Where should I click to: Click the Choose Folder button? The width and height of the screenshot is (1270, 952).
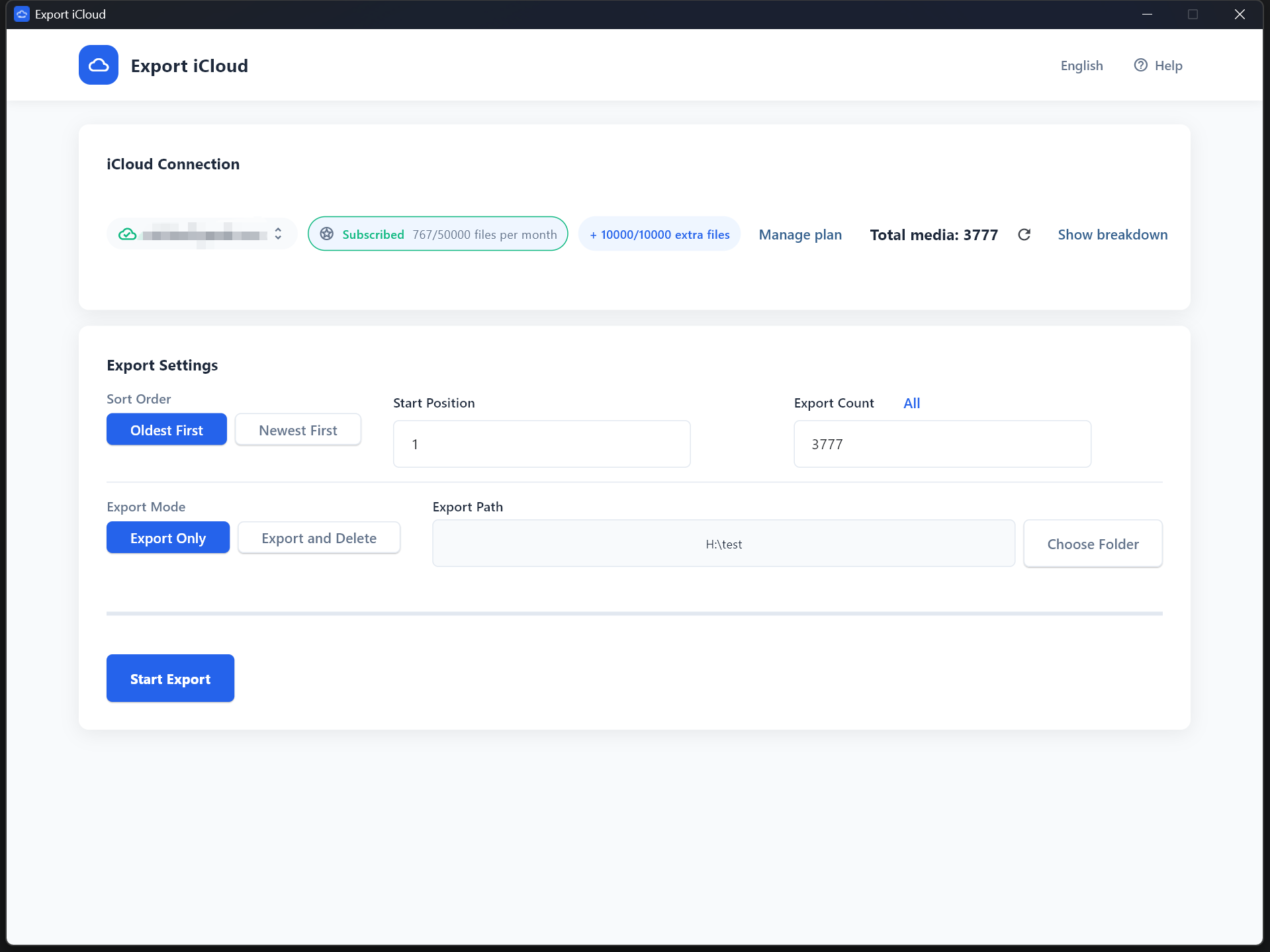pyautogui.click(x=1093, y=544)
